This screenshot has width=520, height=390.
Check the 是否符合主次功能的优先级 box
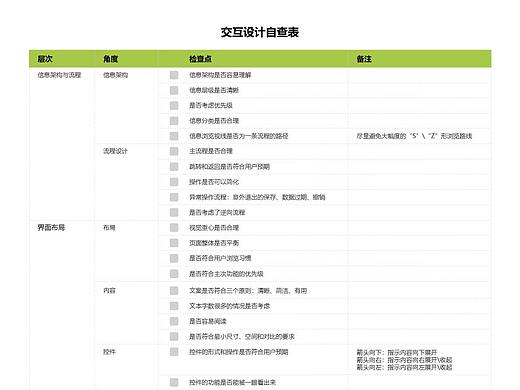(x=174, y=274)
